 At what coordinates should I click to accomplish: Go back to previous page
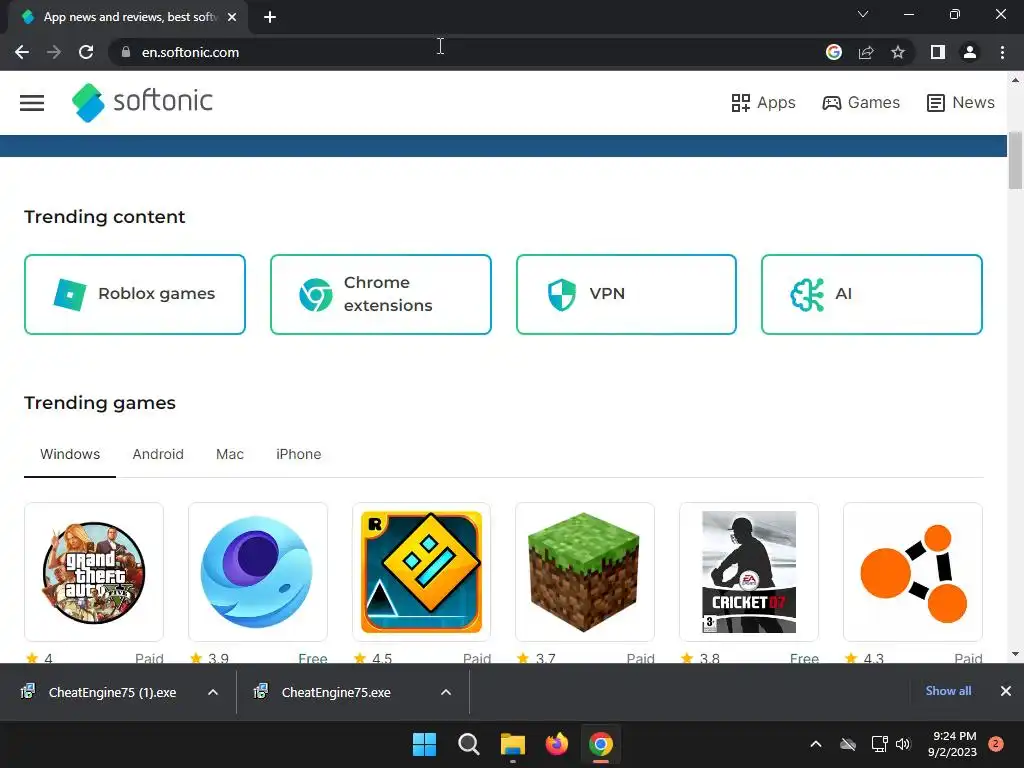(x=22, y=52)
